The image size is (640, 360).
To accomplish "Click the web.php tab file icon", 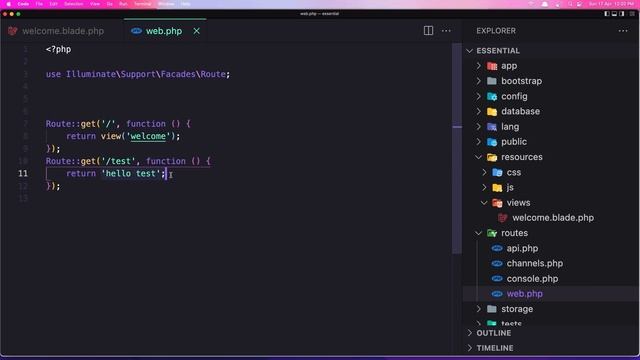I will coord(136,31).
